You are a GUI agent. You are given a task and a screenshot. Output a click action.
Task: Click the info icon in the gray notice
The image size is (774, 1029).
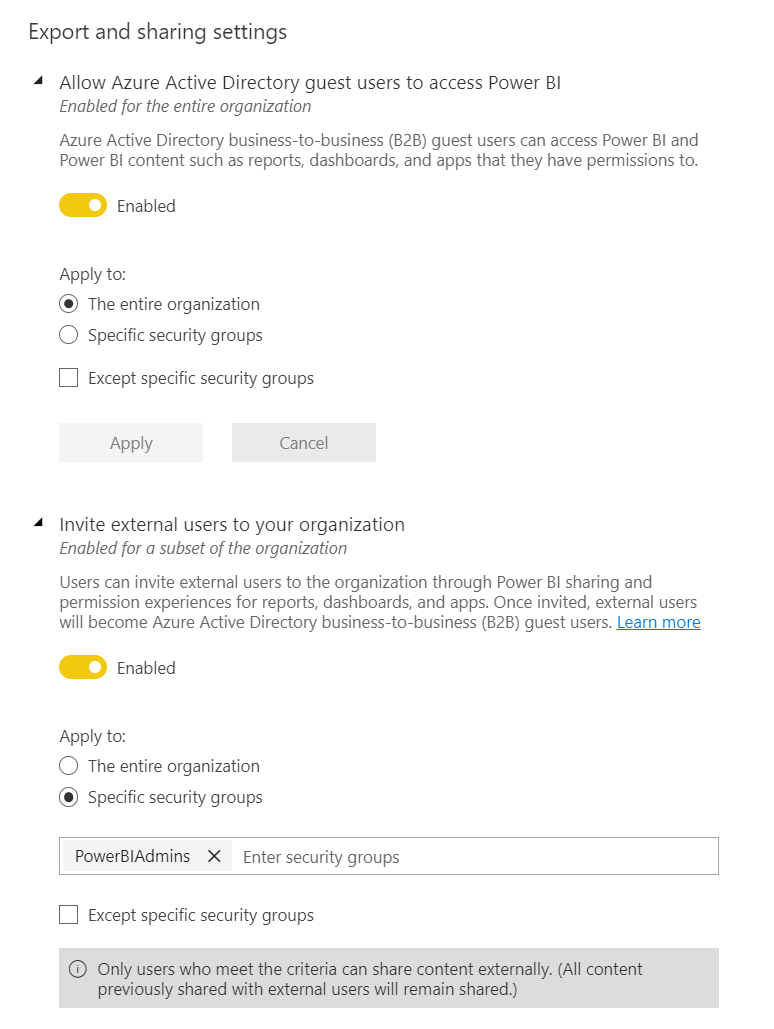pos(77,969)
